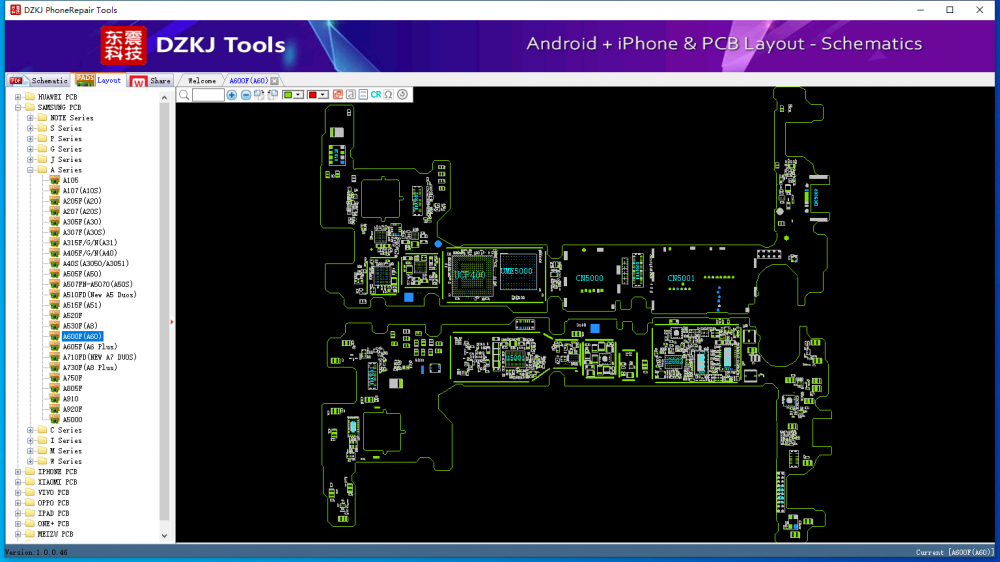
Task: Select the A600F(A60) document tab
Action: click(249, 81)
